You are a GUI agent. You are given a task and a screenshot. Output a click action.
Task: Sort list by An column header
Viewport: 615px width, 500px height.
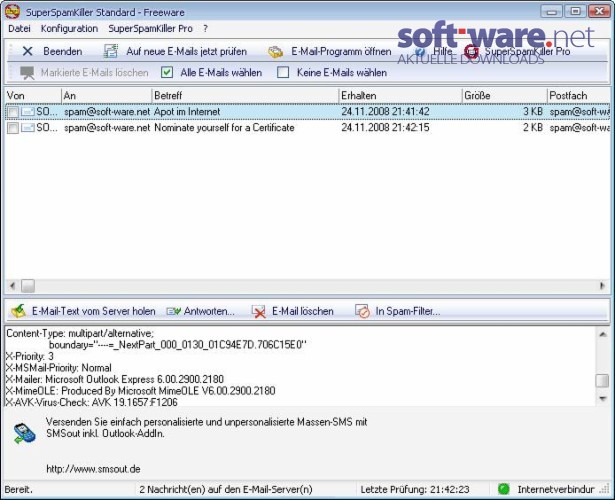(107, 95)
